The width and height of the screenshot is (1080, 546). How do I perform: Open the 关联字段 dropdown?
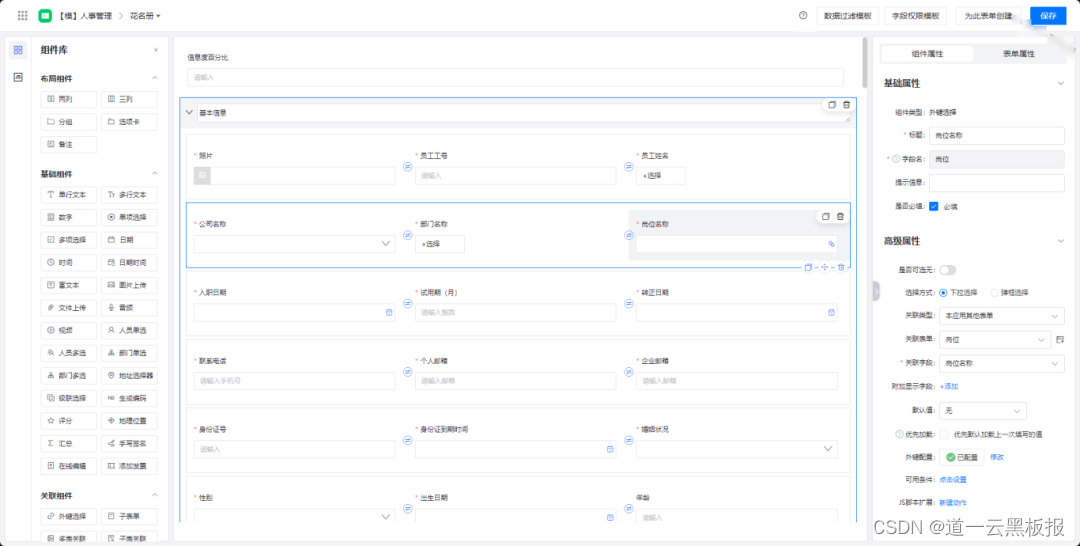pyautogui.click(x=1001, y=363)
